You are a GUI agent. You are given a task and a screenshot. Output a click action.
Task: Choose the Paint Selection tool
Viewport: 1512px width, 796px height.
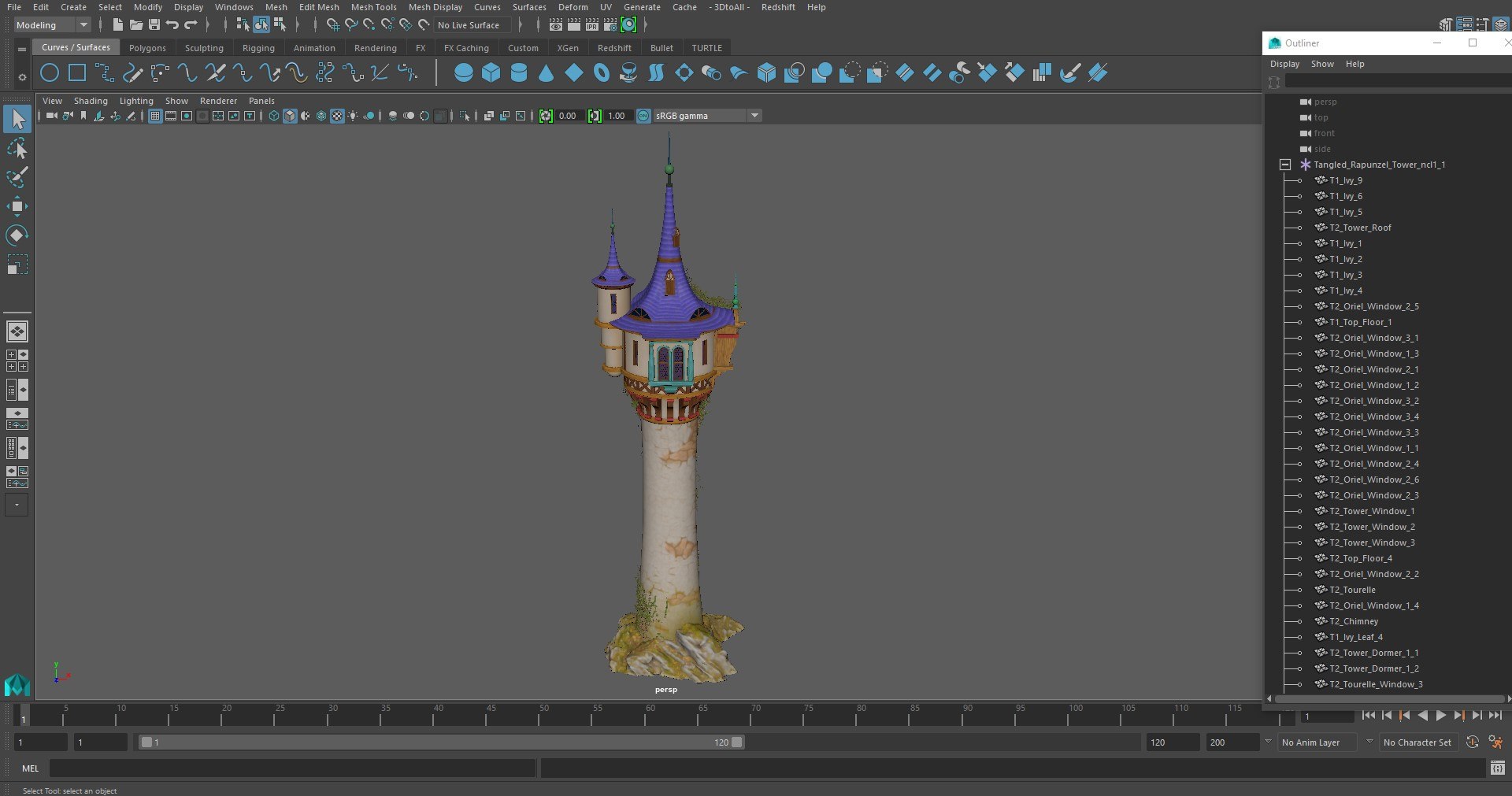17,177
